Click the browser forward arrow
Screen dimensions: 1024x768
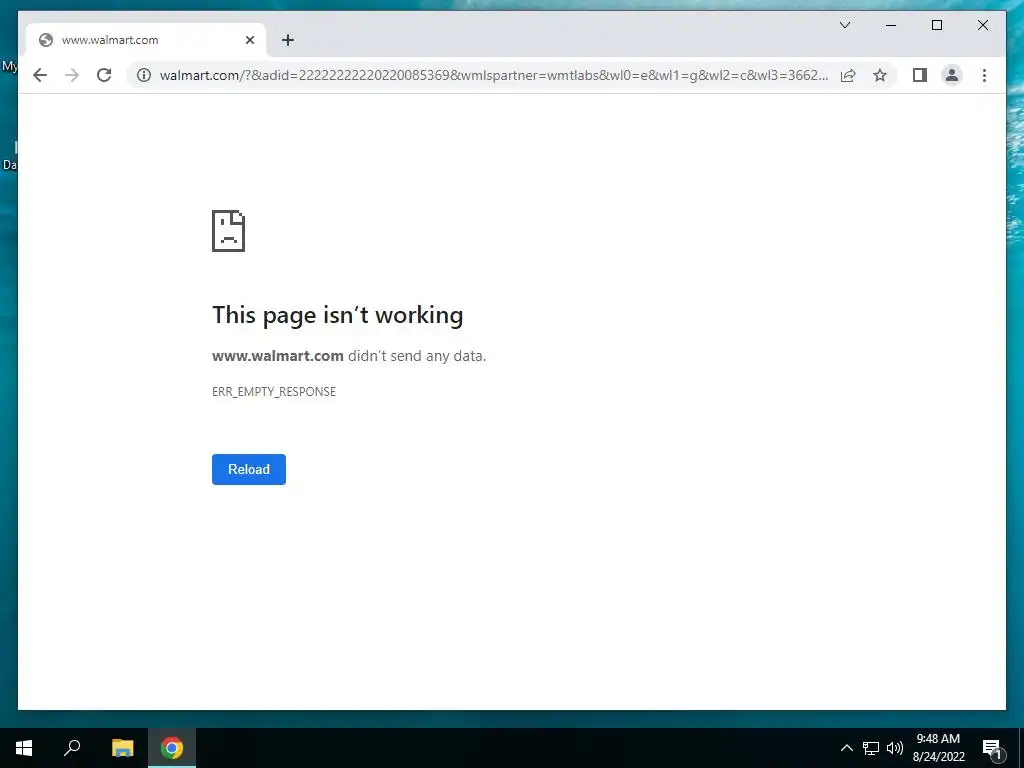pos(72,75)
